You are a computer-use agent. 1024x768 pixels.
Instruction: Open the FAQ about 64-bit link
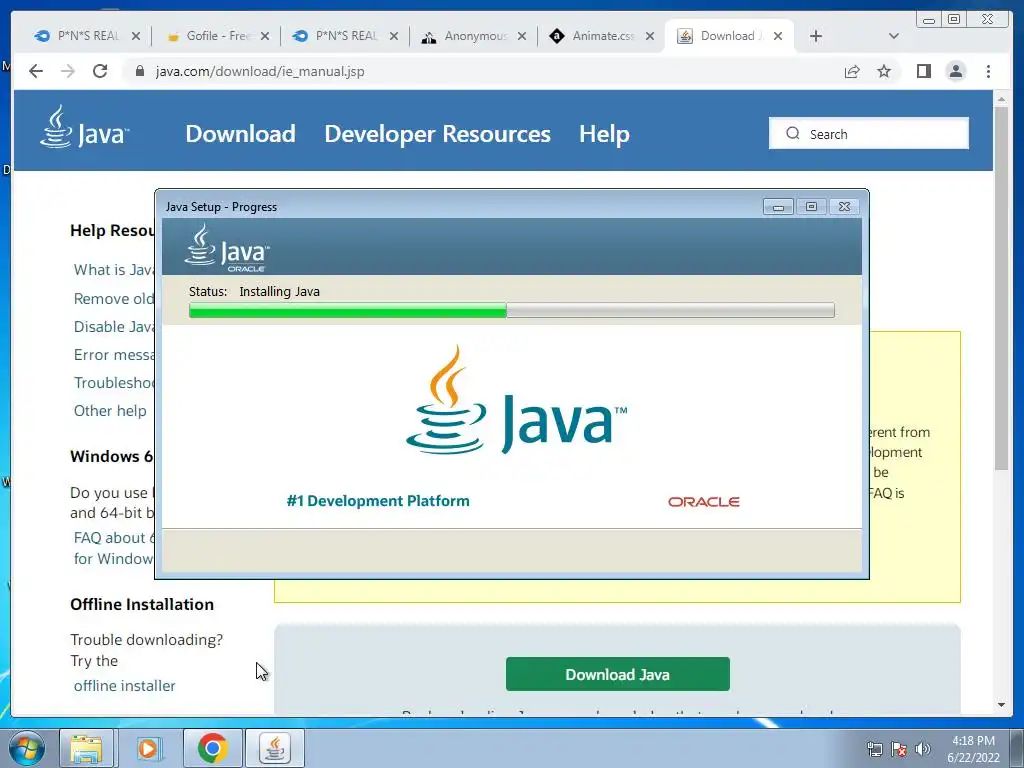point(114,548)
